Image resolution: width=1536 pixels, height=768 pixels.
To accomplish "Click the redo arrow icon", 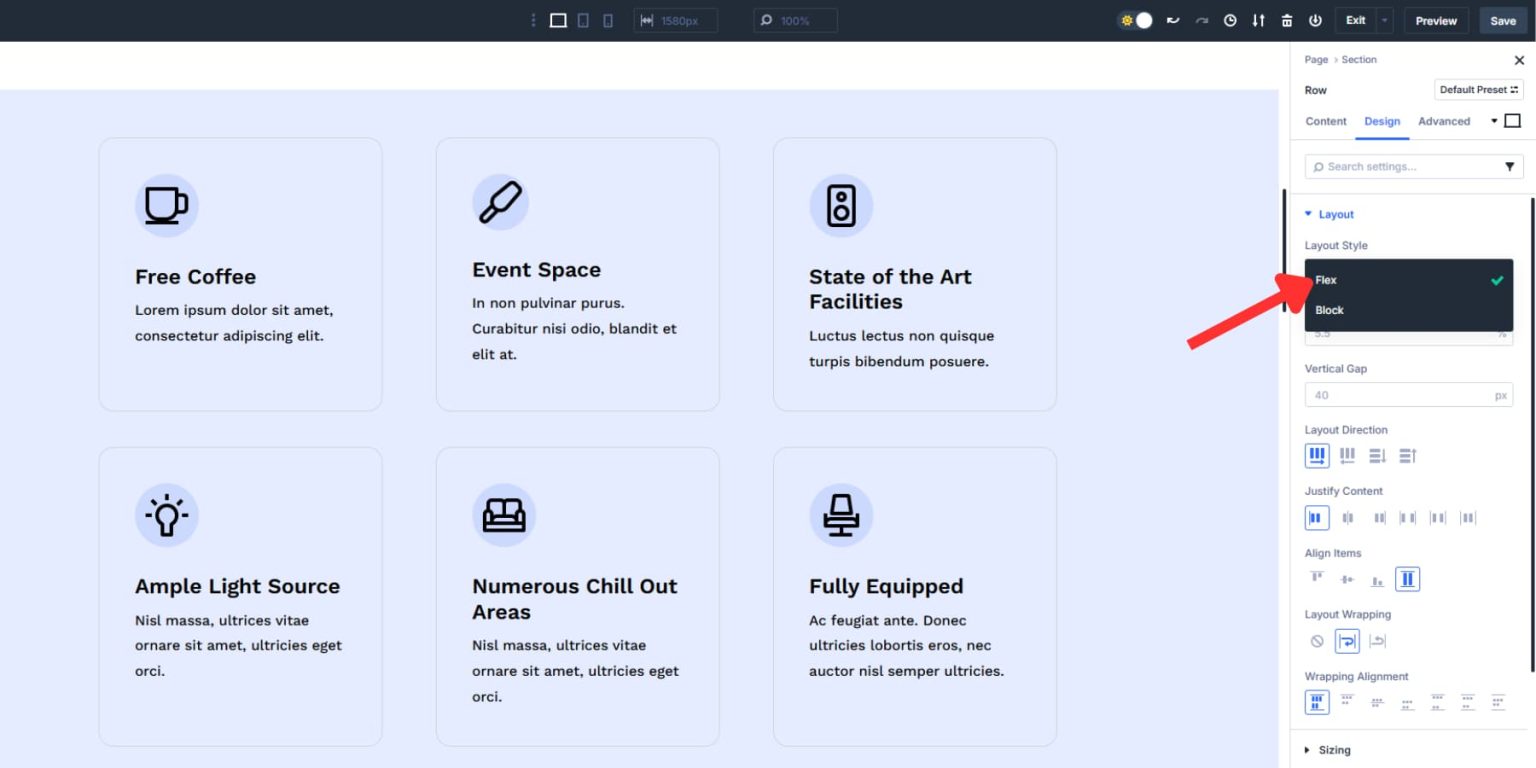I will point(1202,20).
